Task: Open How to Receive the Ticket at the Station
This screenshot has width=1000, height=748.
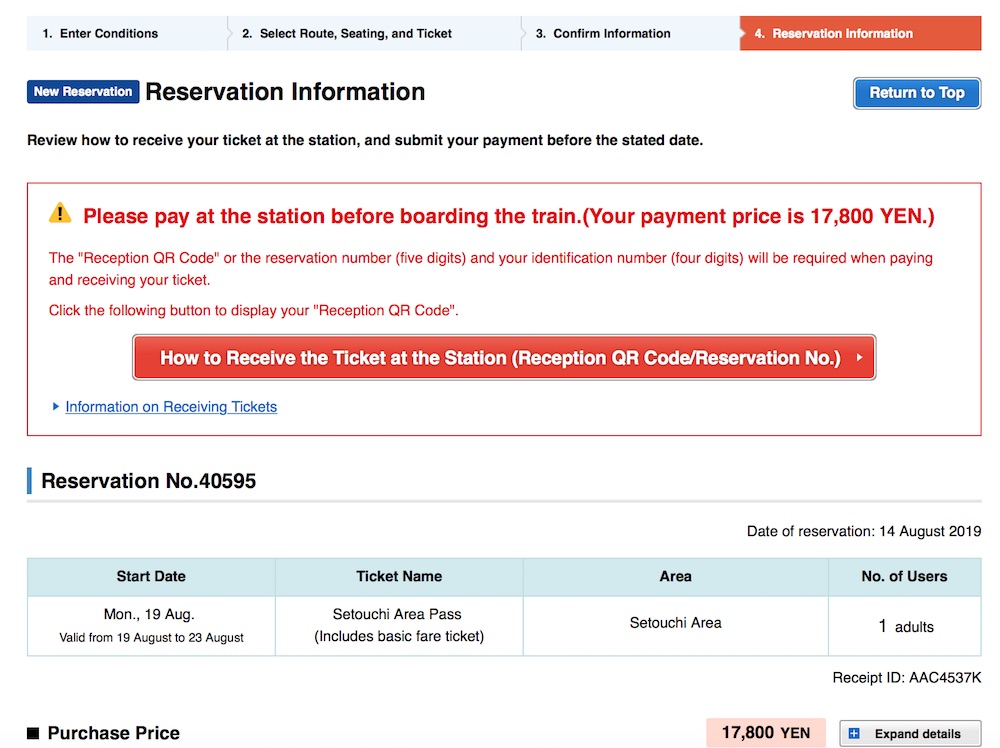Action: [x=503, y=358]
